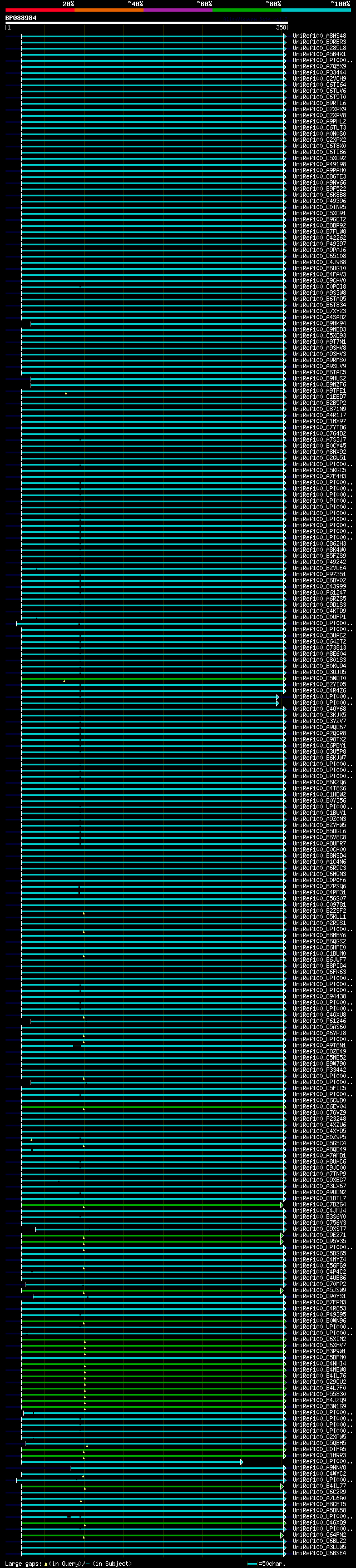Select hit label UniRef100_Q2VCH9
Screen dimensions: 356x1568
pyautogui.click(x=319, y=78)
